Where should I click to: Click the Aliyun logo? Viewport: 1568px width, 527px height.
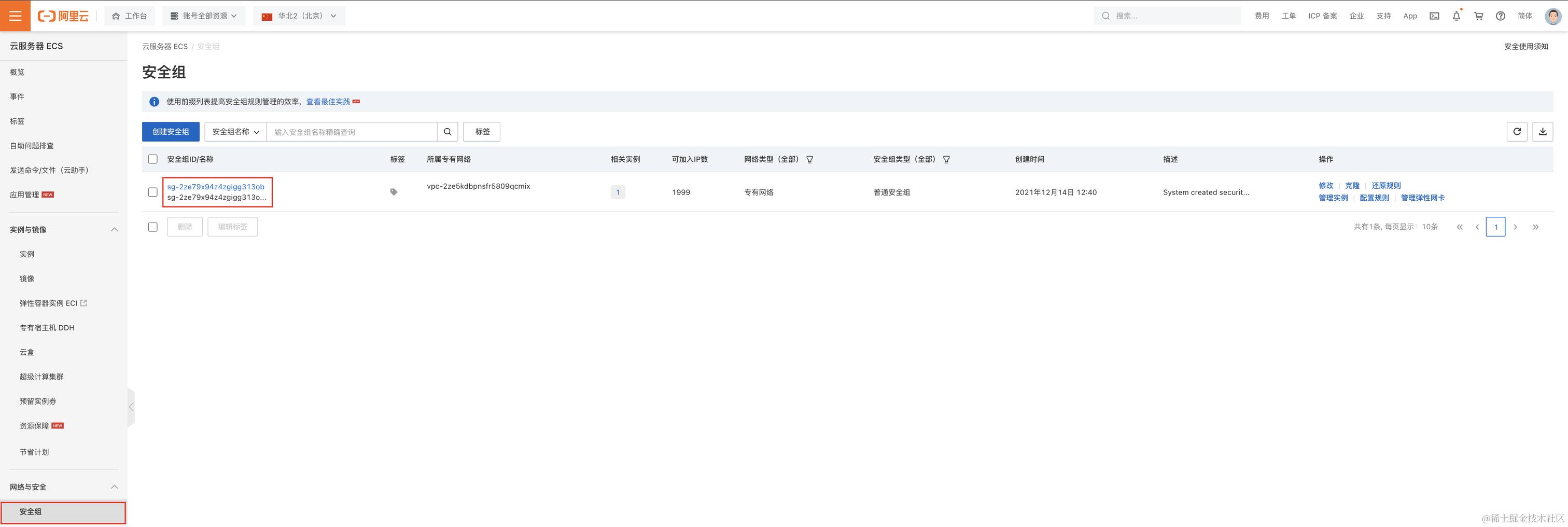coord(63,16)
